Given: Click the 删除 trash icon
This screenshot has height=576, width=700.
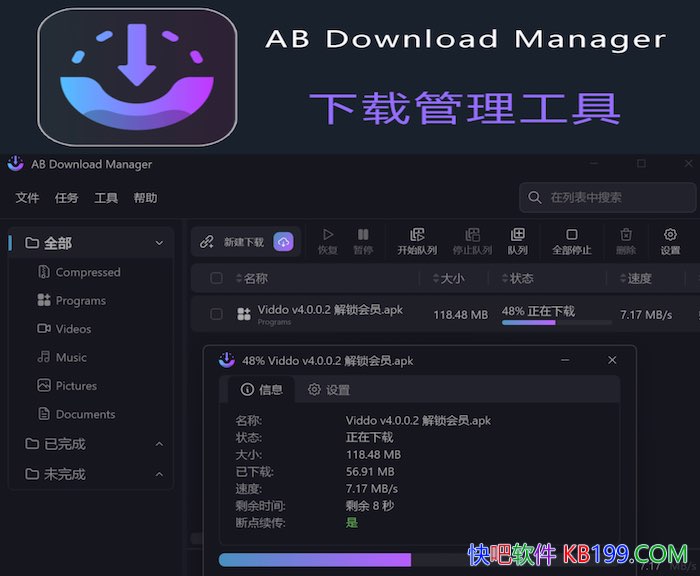Looking at the screenshot, I should point(626,234).
